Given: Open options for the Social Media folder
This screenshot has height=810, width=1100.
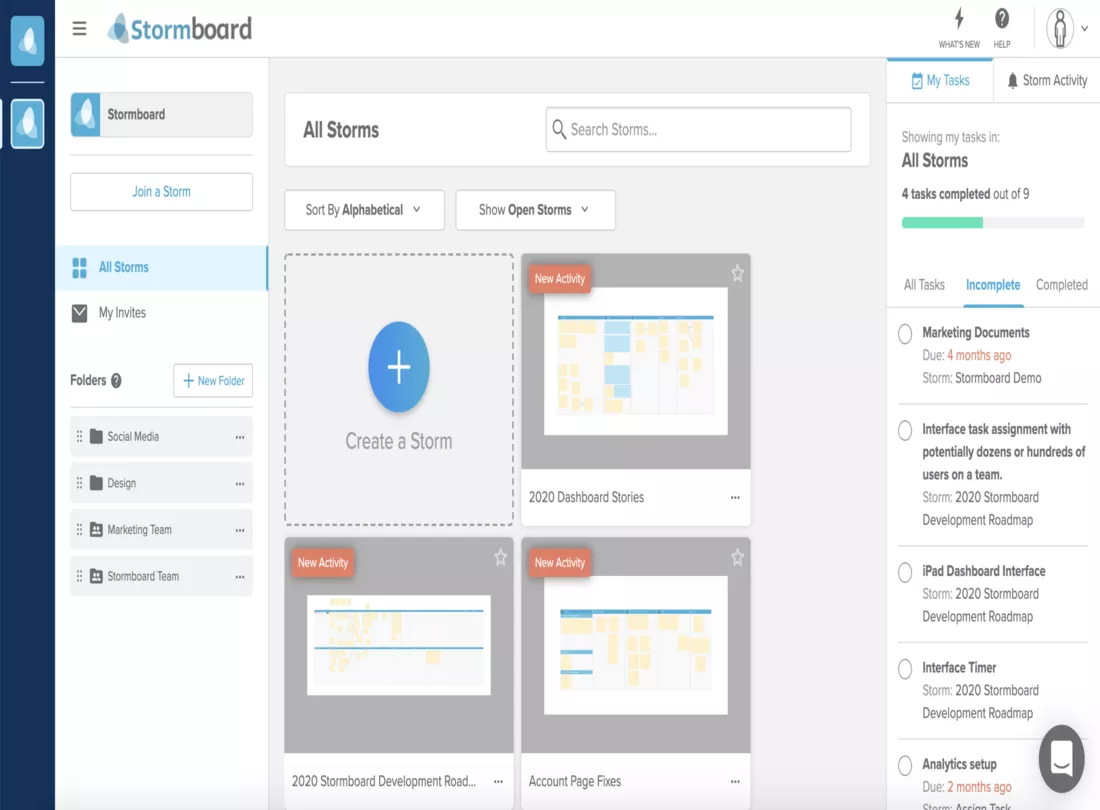Looking at the screenshot, I should pos(240,437).
